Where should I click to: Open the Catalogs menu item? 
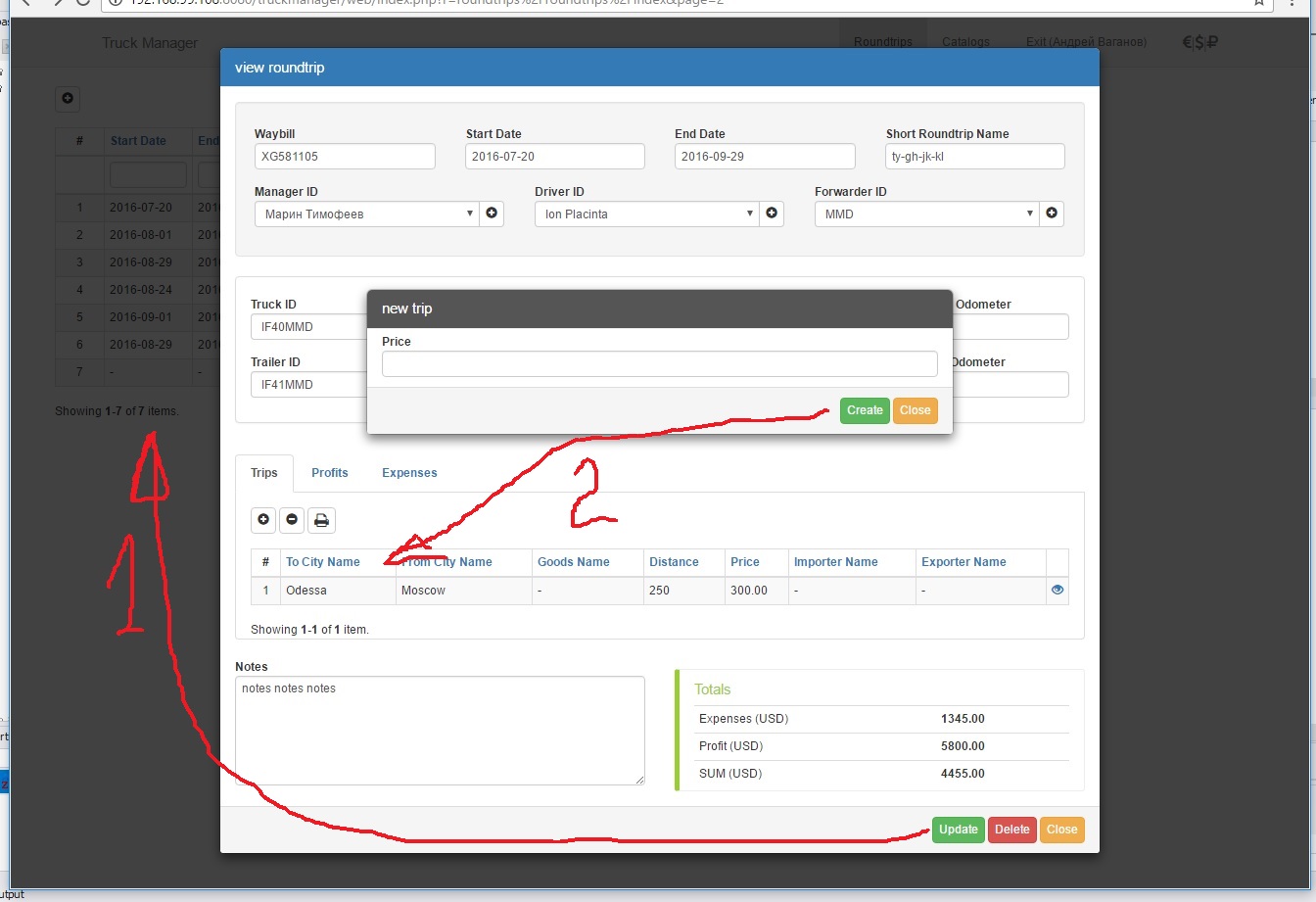[x=965, y=42]
